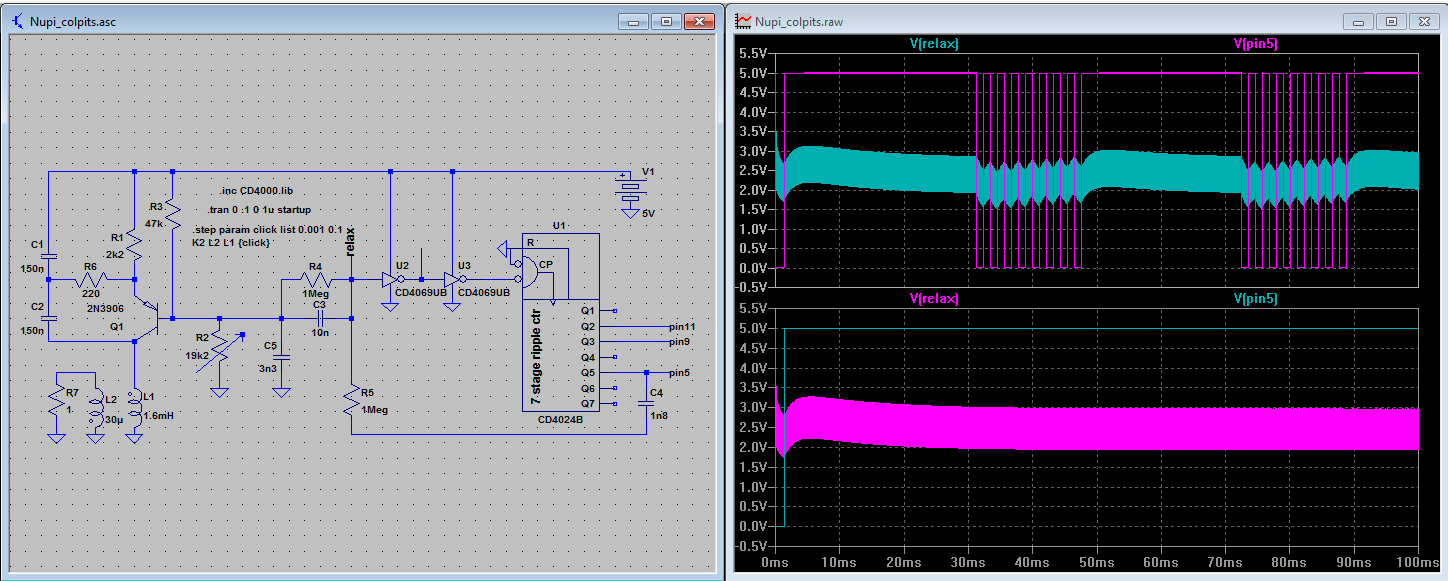Click the .step param click list directive
This screenshot has height=581, width=1448.
[266, 229]
